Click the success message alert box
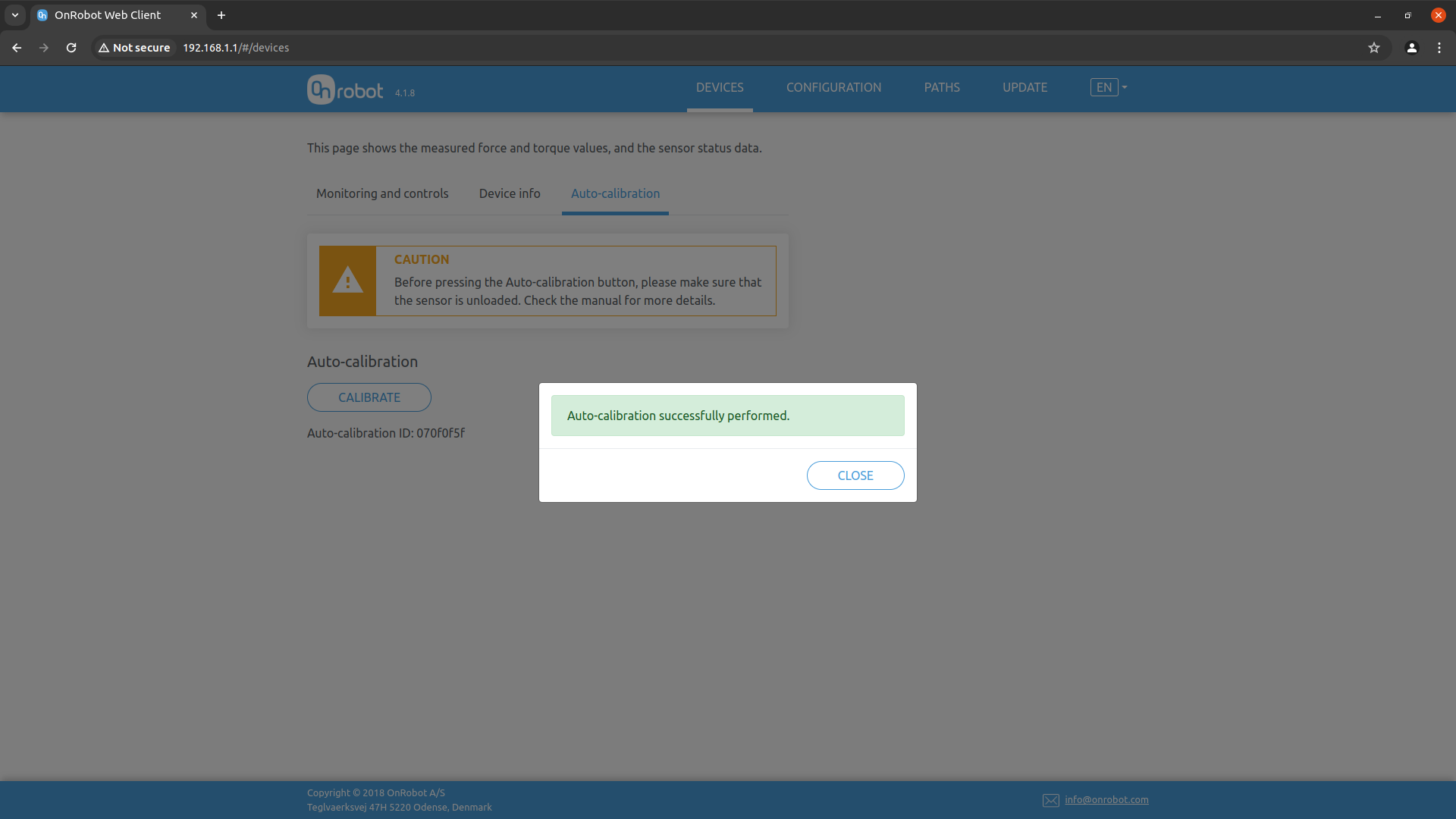Image resolution: width=1456 pixels, height=819 pixels. (727, 416)
